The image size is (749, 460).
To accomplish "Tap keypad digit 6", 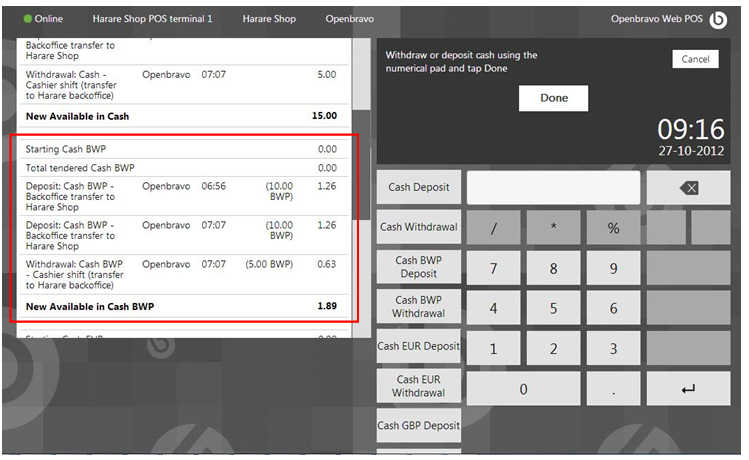I will [x=613, y=309].
